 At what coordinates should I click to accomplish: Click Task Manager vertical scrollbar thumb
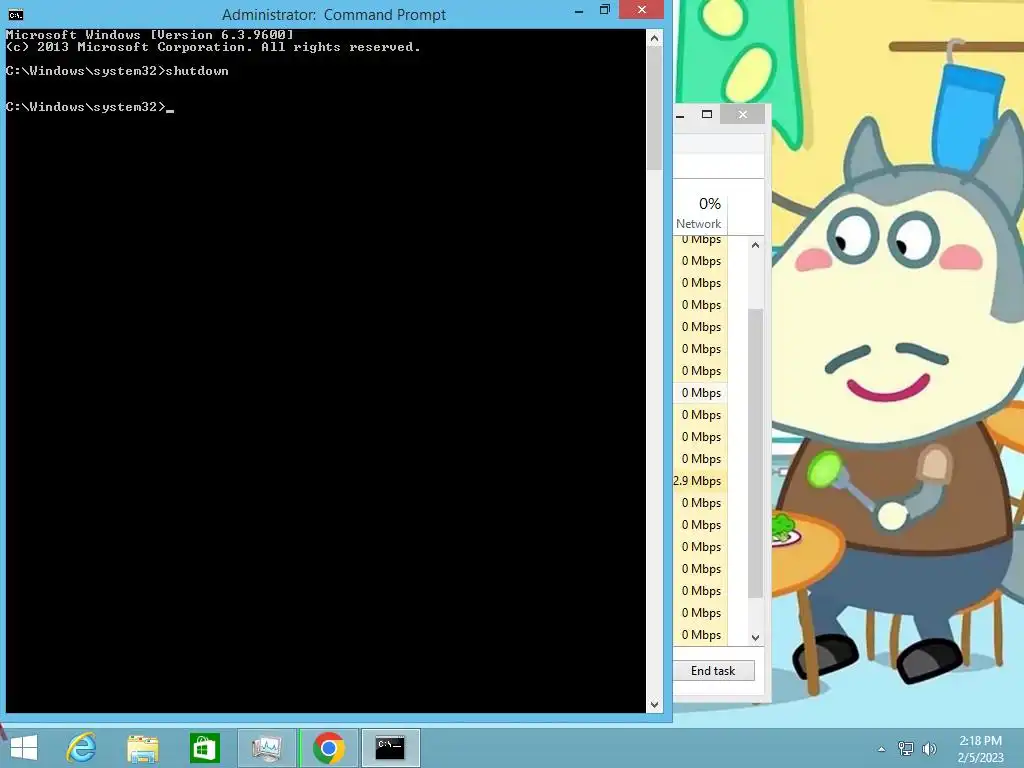pos(756,453)
